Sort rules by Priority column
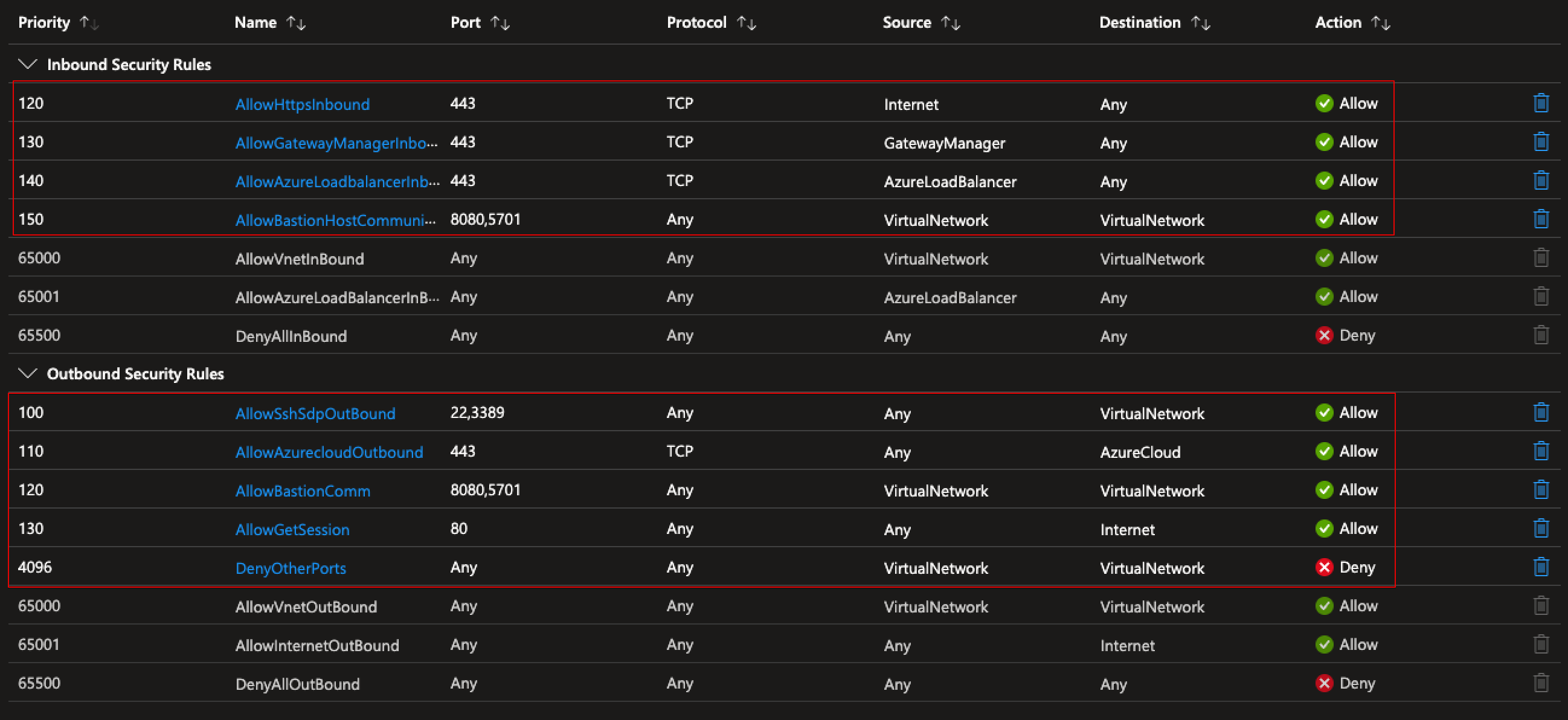 89,23
